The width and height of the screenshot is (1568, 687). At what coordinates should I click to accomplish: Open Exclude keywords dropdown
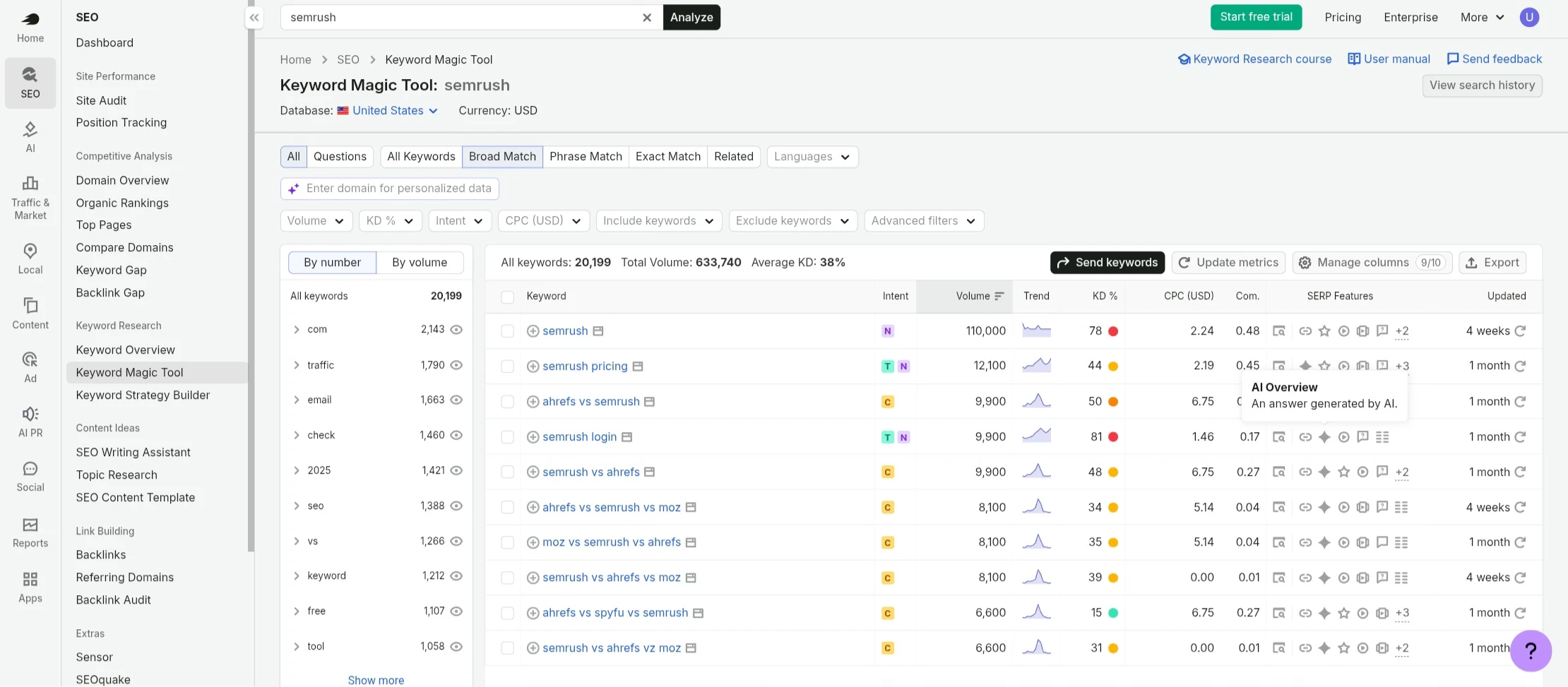pyautogui.click(x=793, y=221)
